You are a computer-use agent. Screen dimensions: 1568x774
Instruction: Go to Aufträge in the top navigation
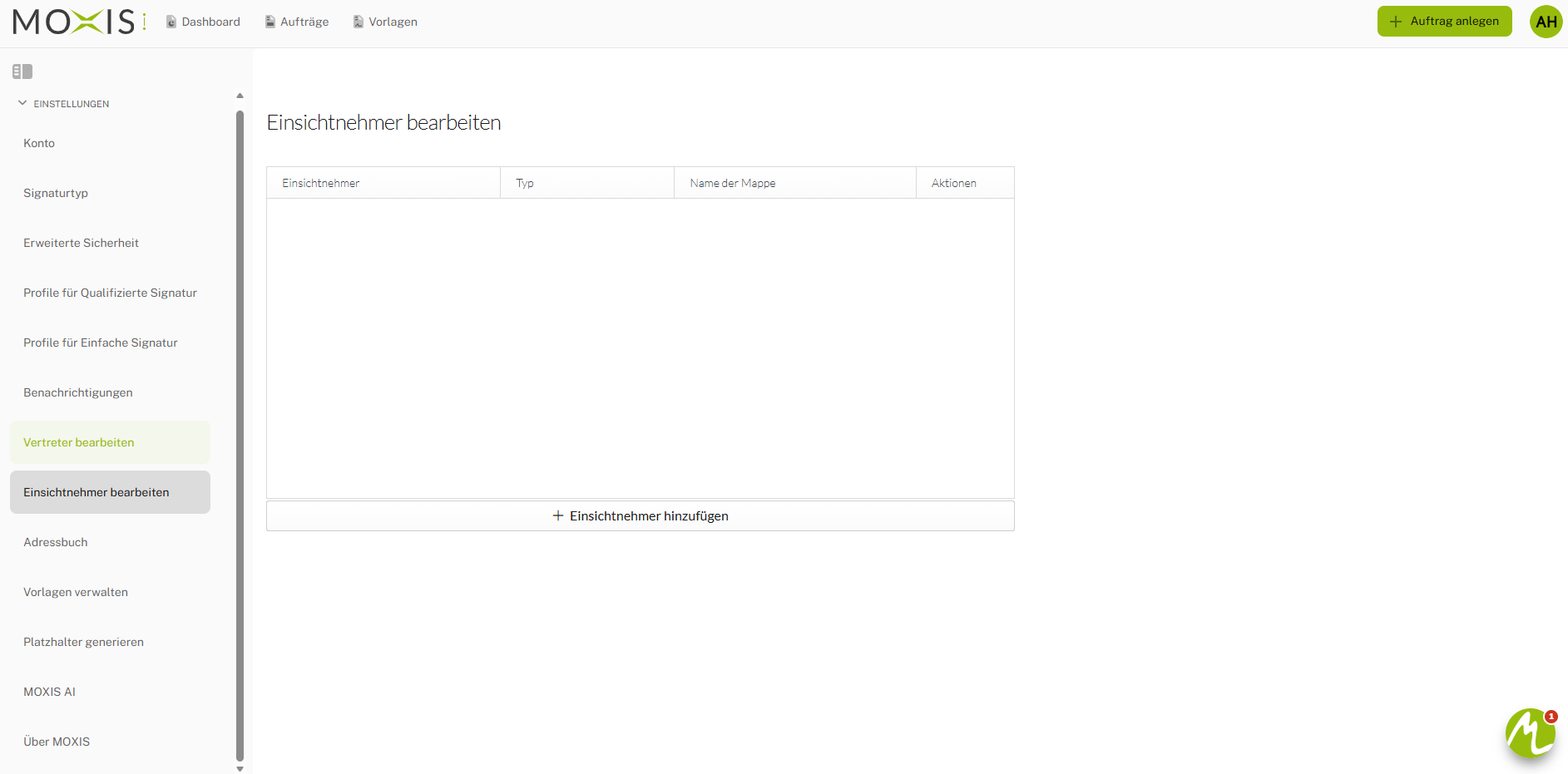(297, 22)
